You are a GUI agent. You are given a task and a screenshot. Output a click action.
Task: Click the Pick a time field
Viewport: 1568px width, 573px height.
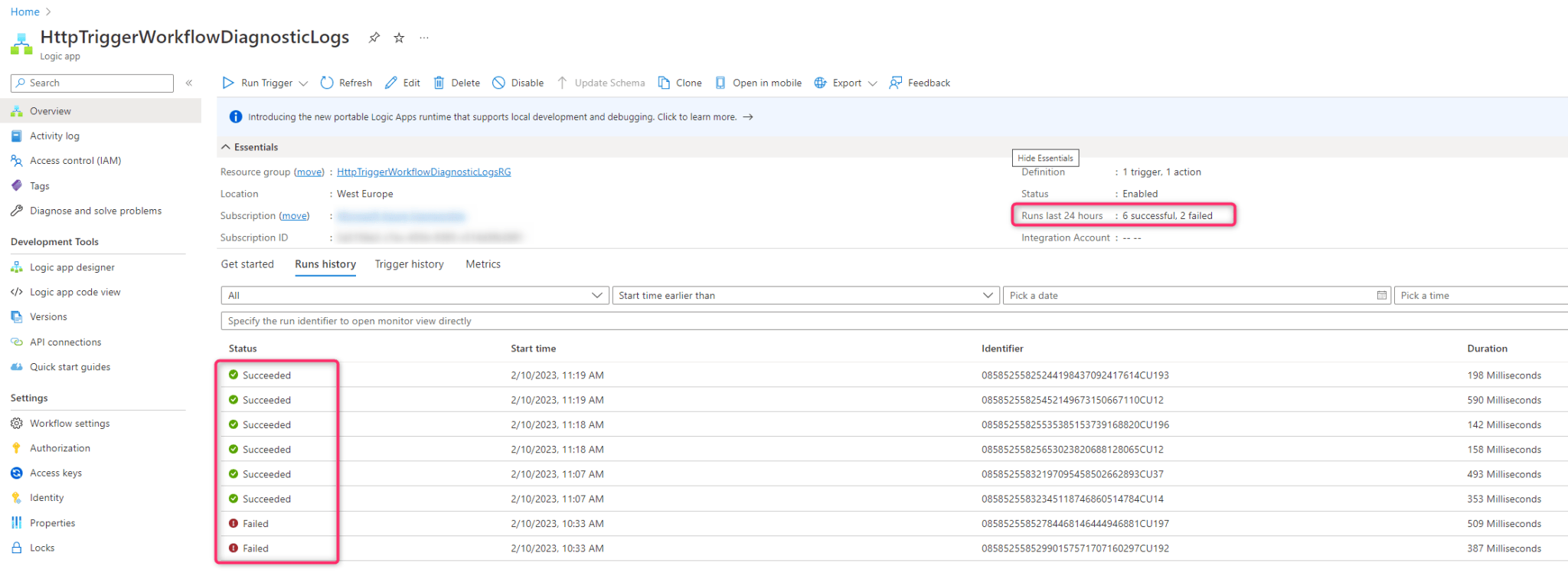(1481, 295)
